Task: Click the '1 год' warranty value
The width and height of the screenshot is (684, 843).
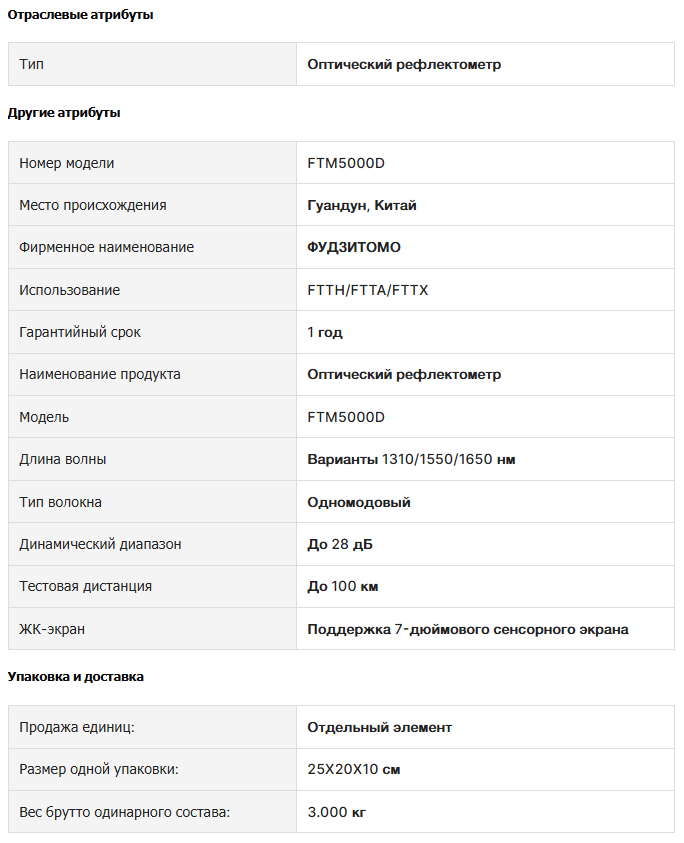Action: (325, 332)
